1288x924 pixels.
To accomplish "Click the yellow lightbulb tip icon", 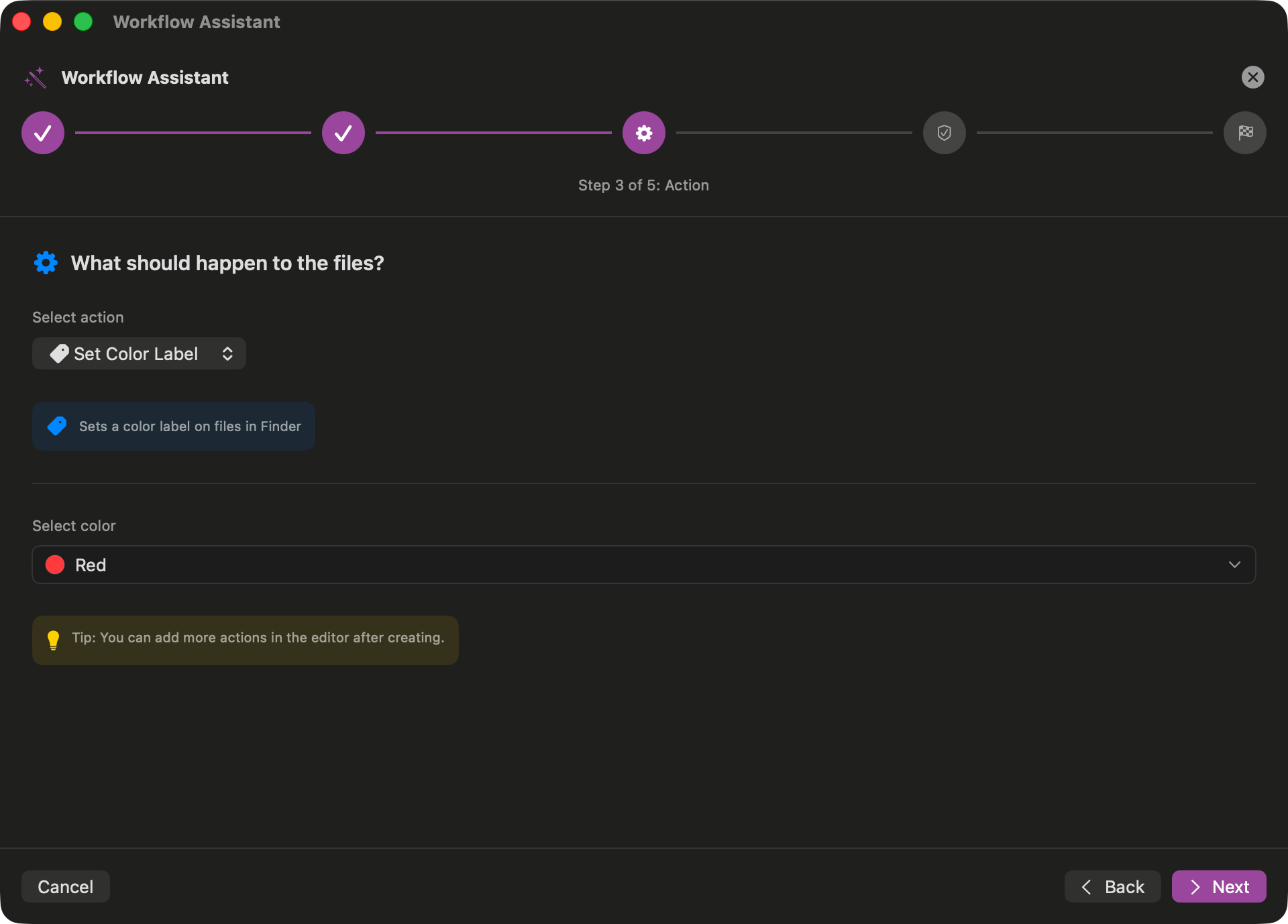I will pyautogui.click(x=54, y=640).
